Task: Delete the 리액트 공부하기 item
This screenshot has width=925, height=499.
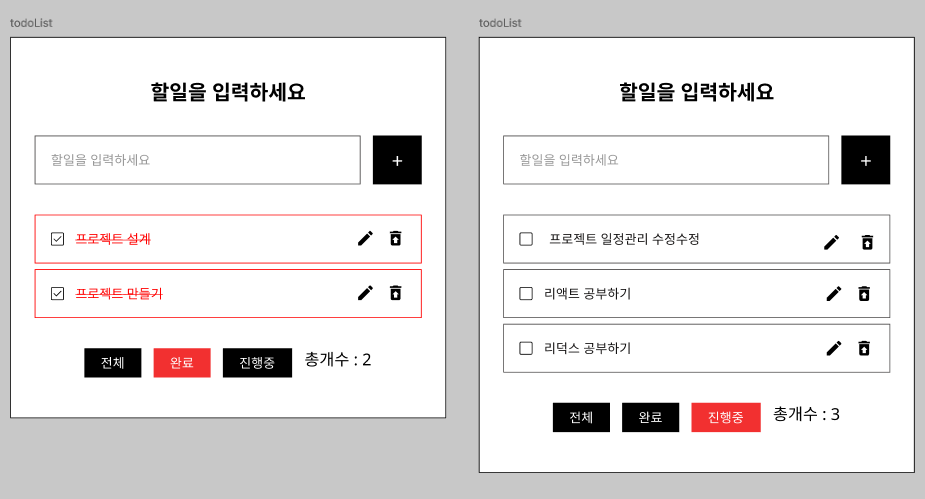Action: (864, 293)
